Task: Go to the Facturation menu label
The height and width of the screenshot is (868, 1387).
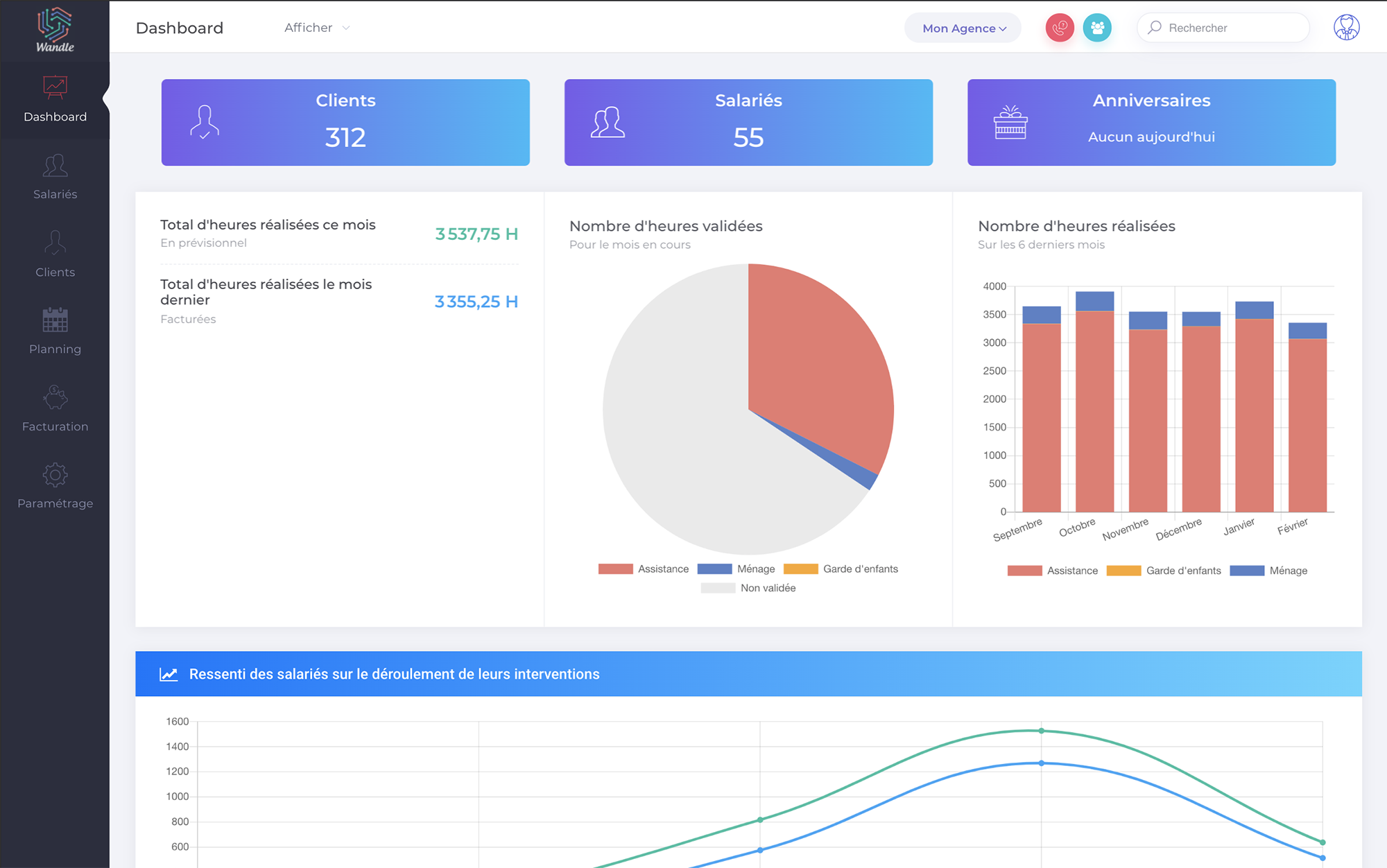Action: pyautogui.click(x=55, y=426)
